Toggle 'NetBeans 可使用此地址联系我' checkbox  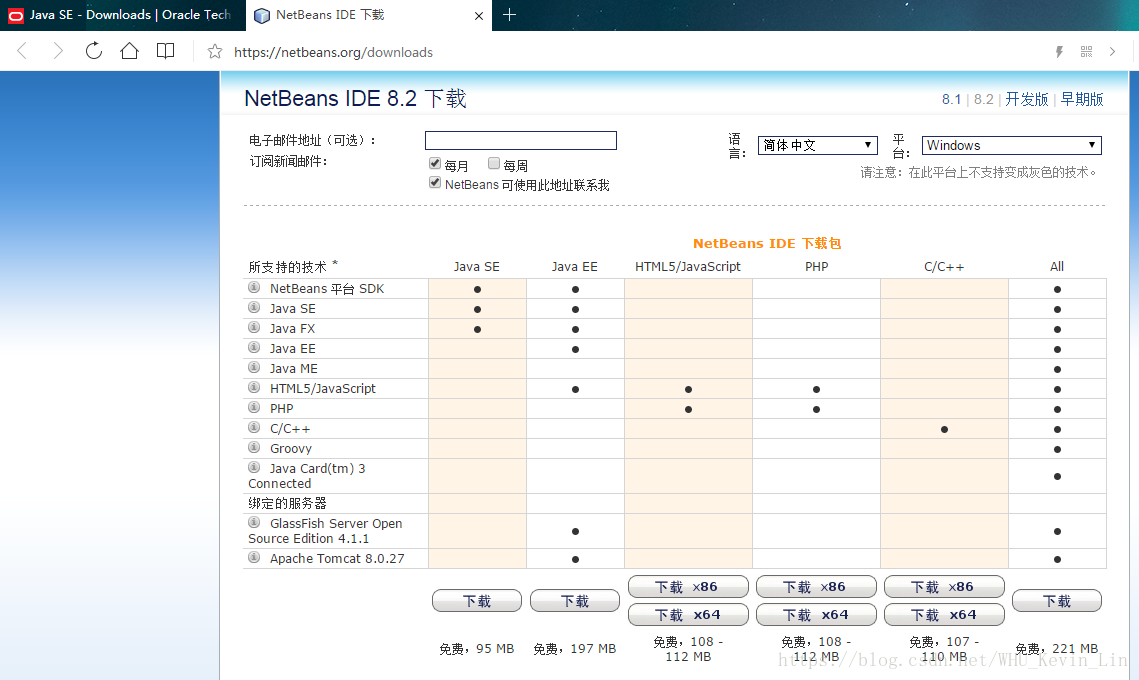tap(435, 183)
